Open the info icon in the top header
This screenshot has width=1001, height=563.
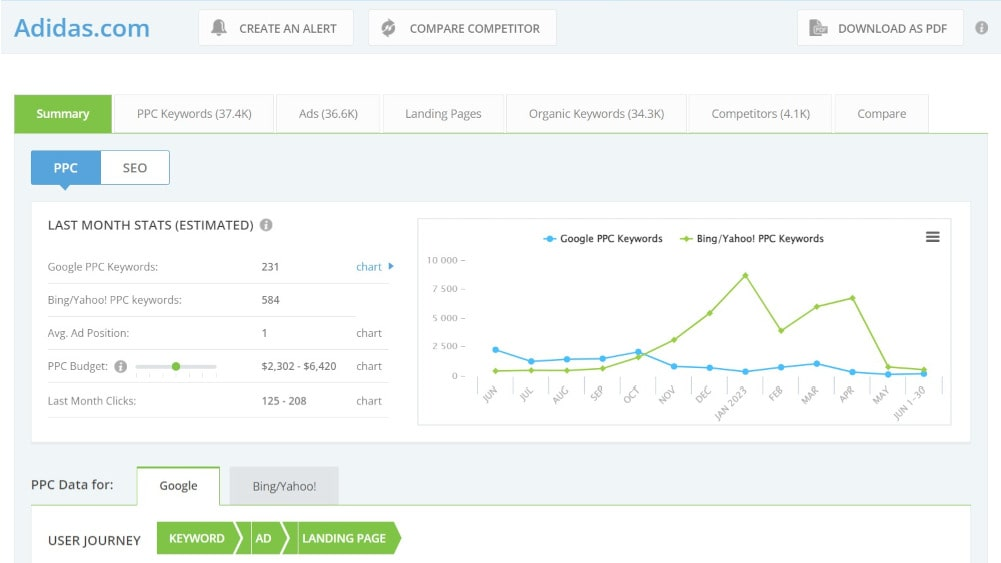click(981, 27)
